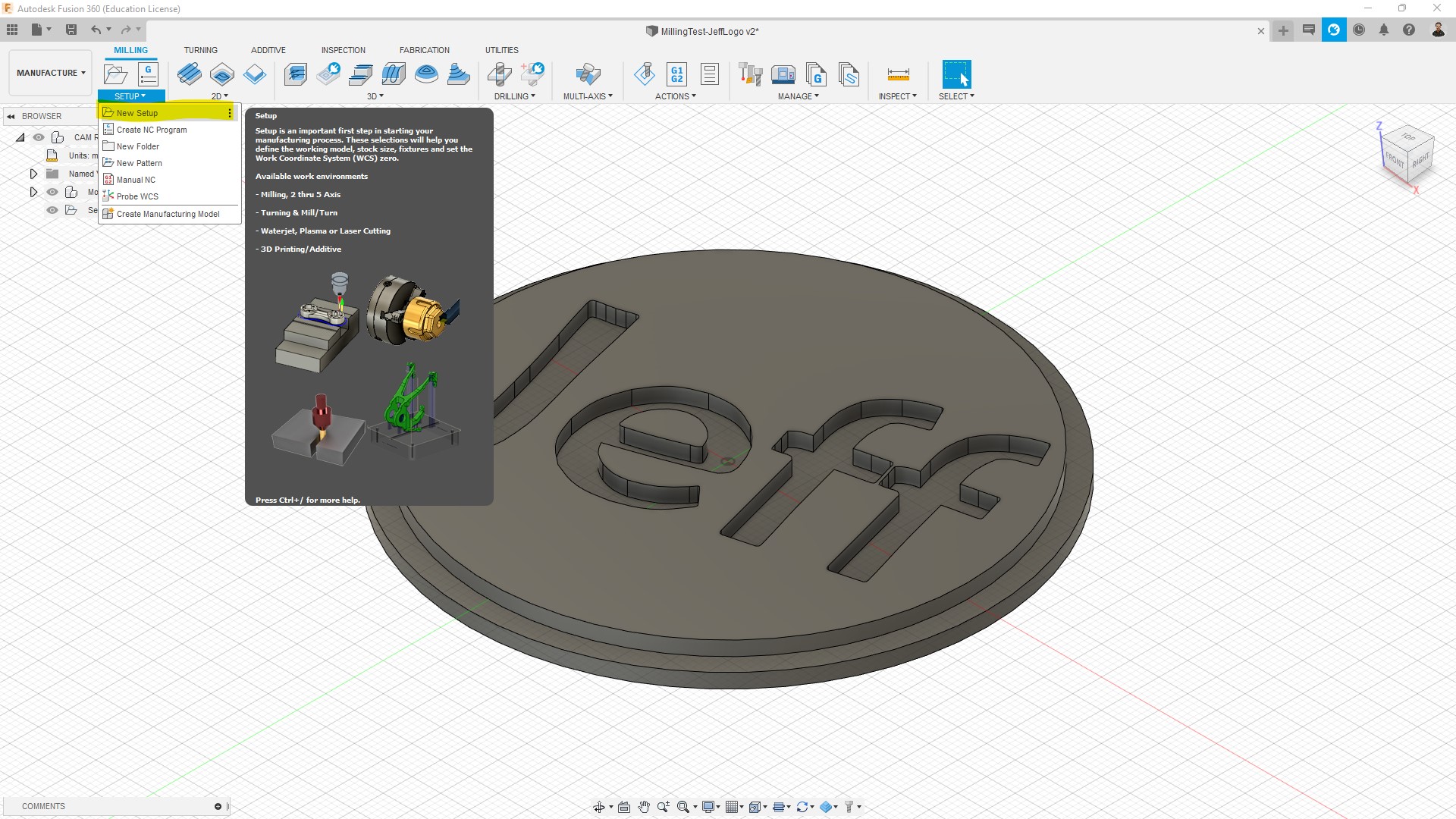The width and height of the screenshot is (1456, 819).
Task: Click the Simulate icon in Actions
Action: click(645, 74)
